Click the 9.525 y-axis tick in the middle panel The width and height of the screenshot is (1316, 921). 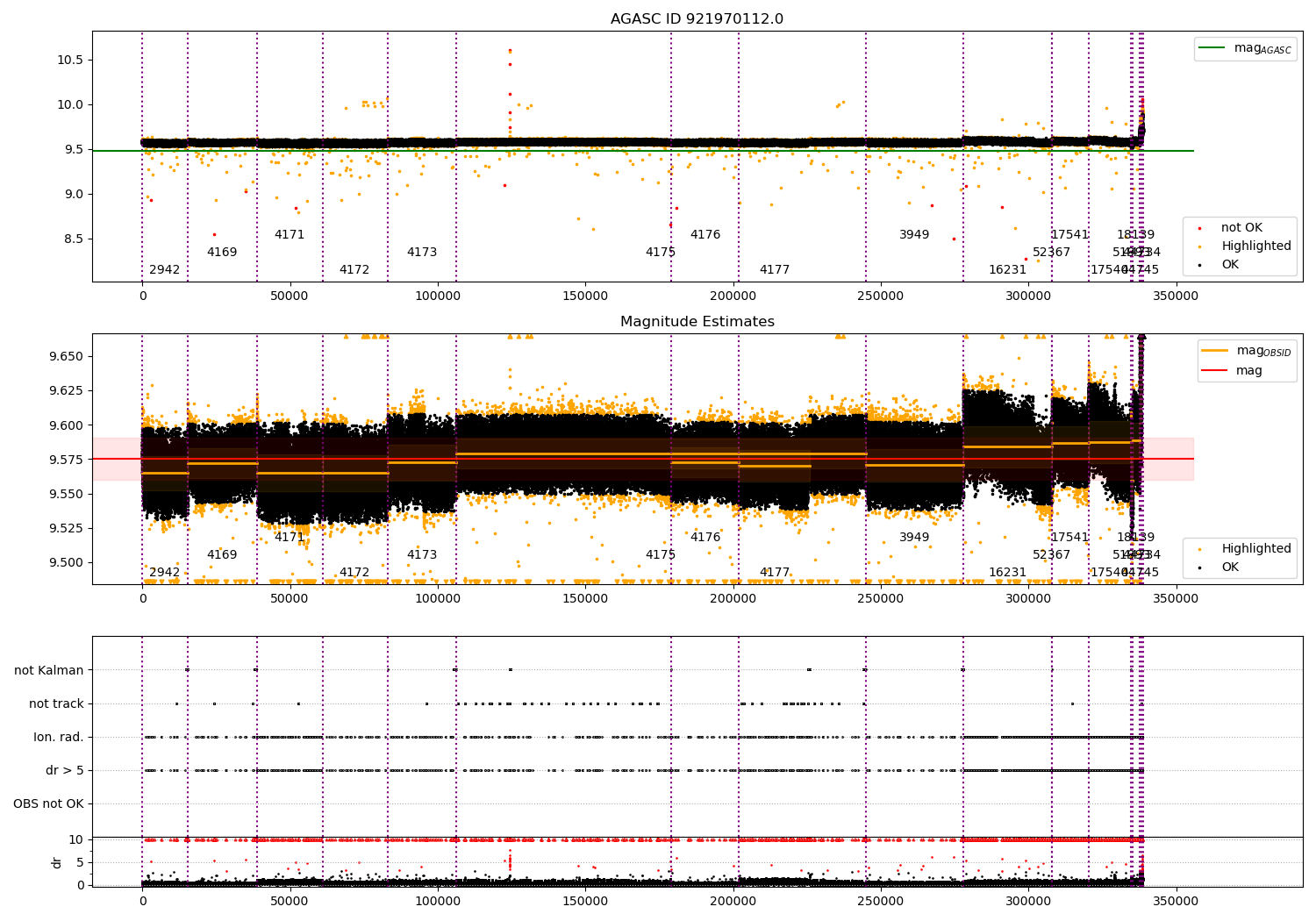(x=65, y=528)
